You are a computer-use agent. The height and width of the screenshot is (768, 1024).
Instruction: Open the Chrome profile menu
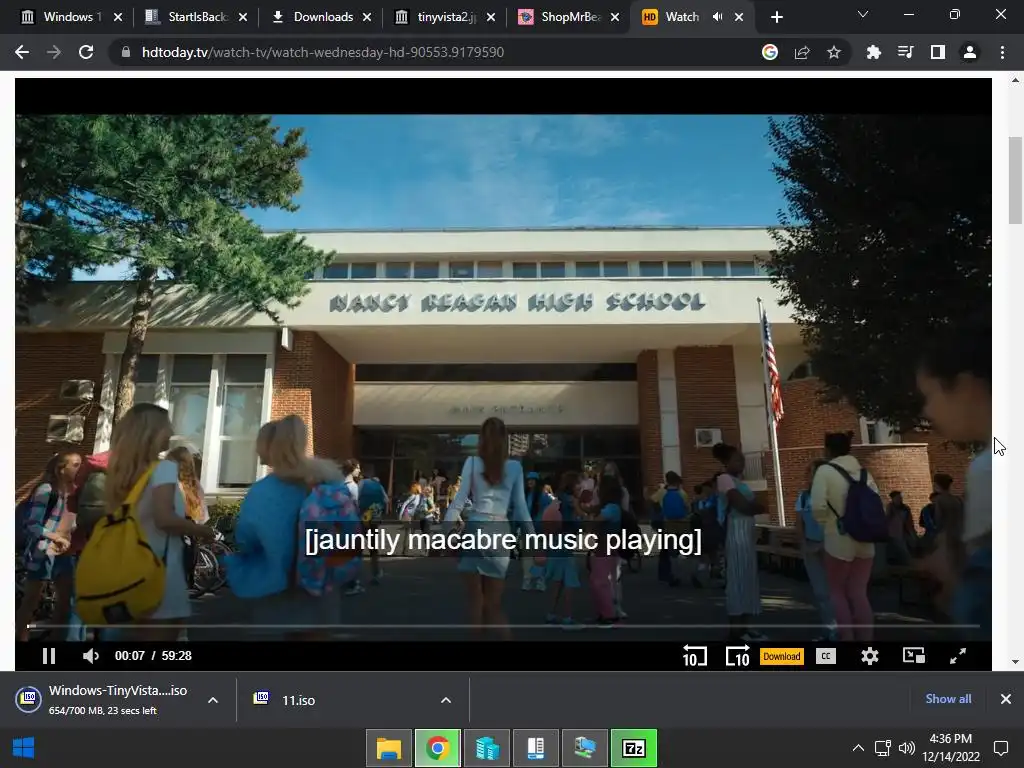[x=970, y=52]
